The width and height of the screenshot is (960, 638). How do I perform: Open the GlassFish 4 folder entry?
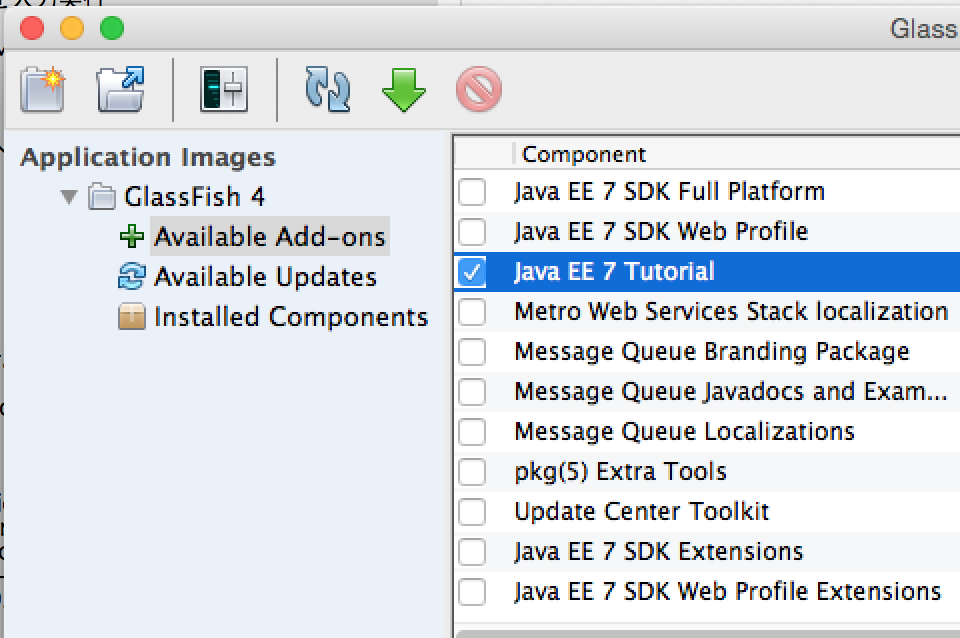[194, 197]
